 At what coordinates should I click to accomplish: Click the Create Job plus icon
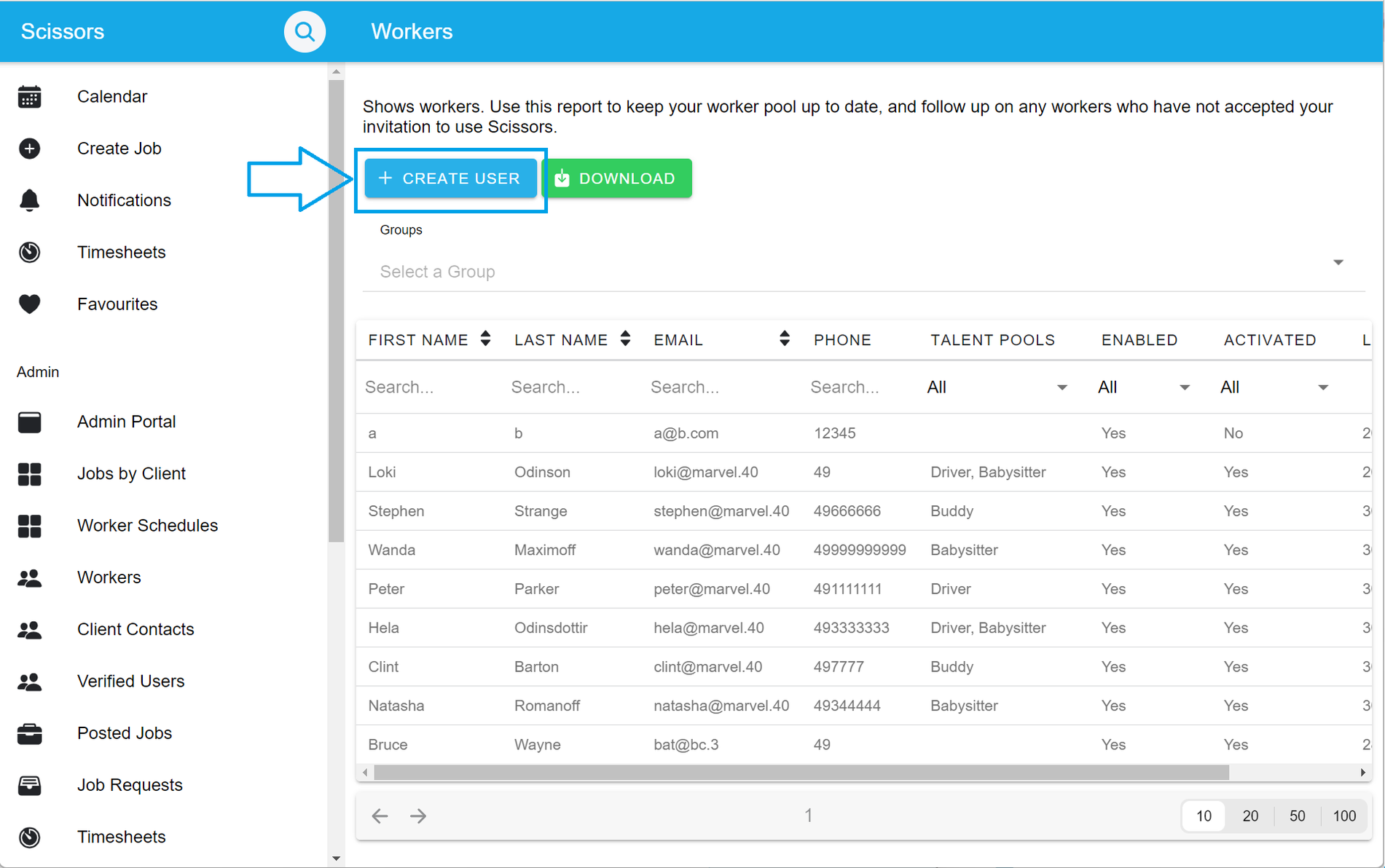[30, 149]
